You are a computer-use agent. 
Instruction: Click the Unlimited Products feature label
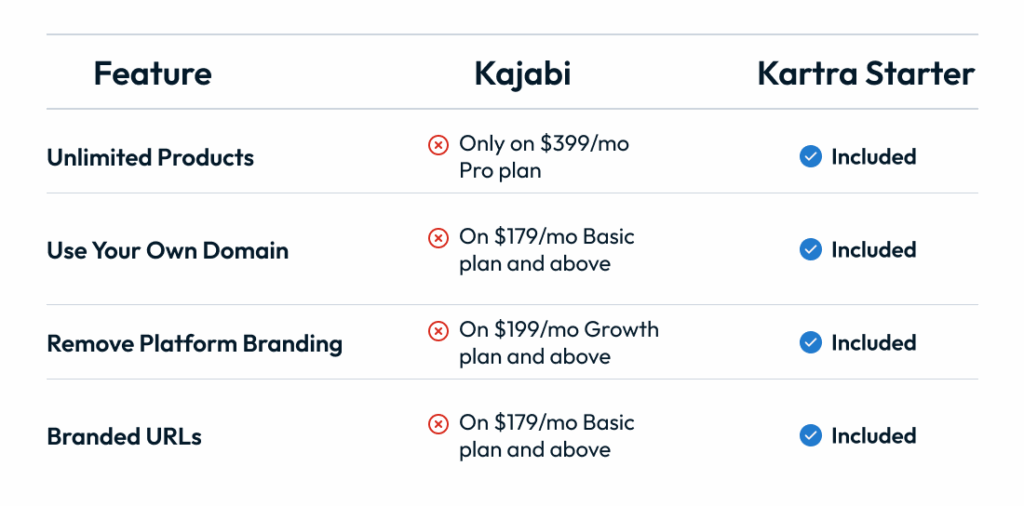tap(150, 157)
